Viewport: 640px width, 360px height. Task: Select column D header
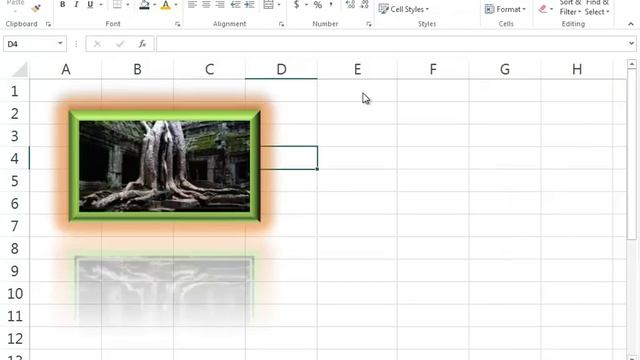click(x=281, y=69)
